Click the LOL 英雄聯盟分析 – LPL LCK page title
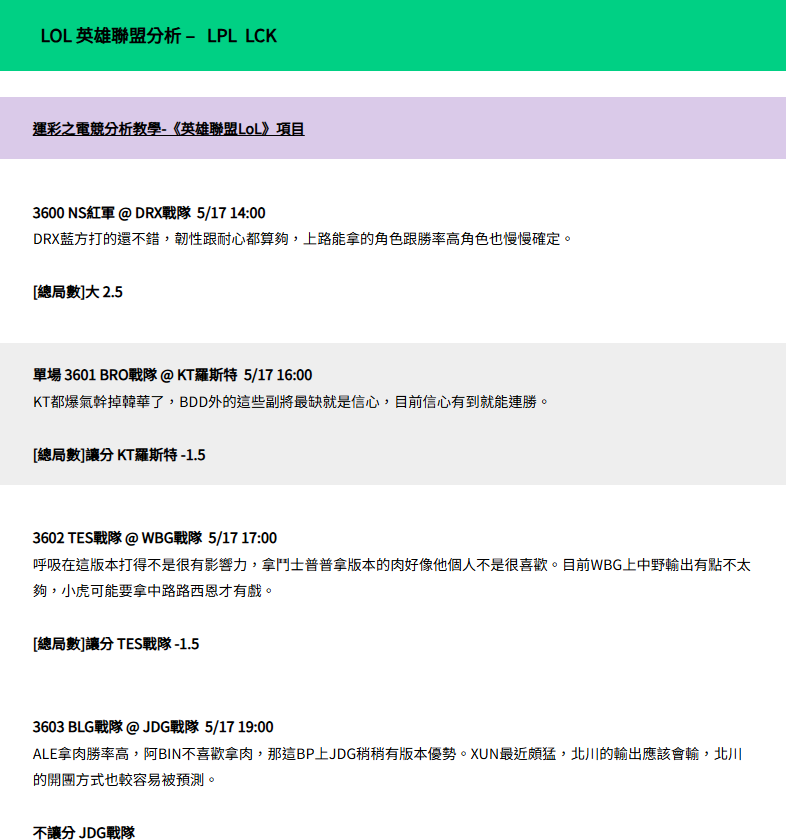 click(x=159, y=36)
